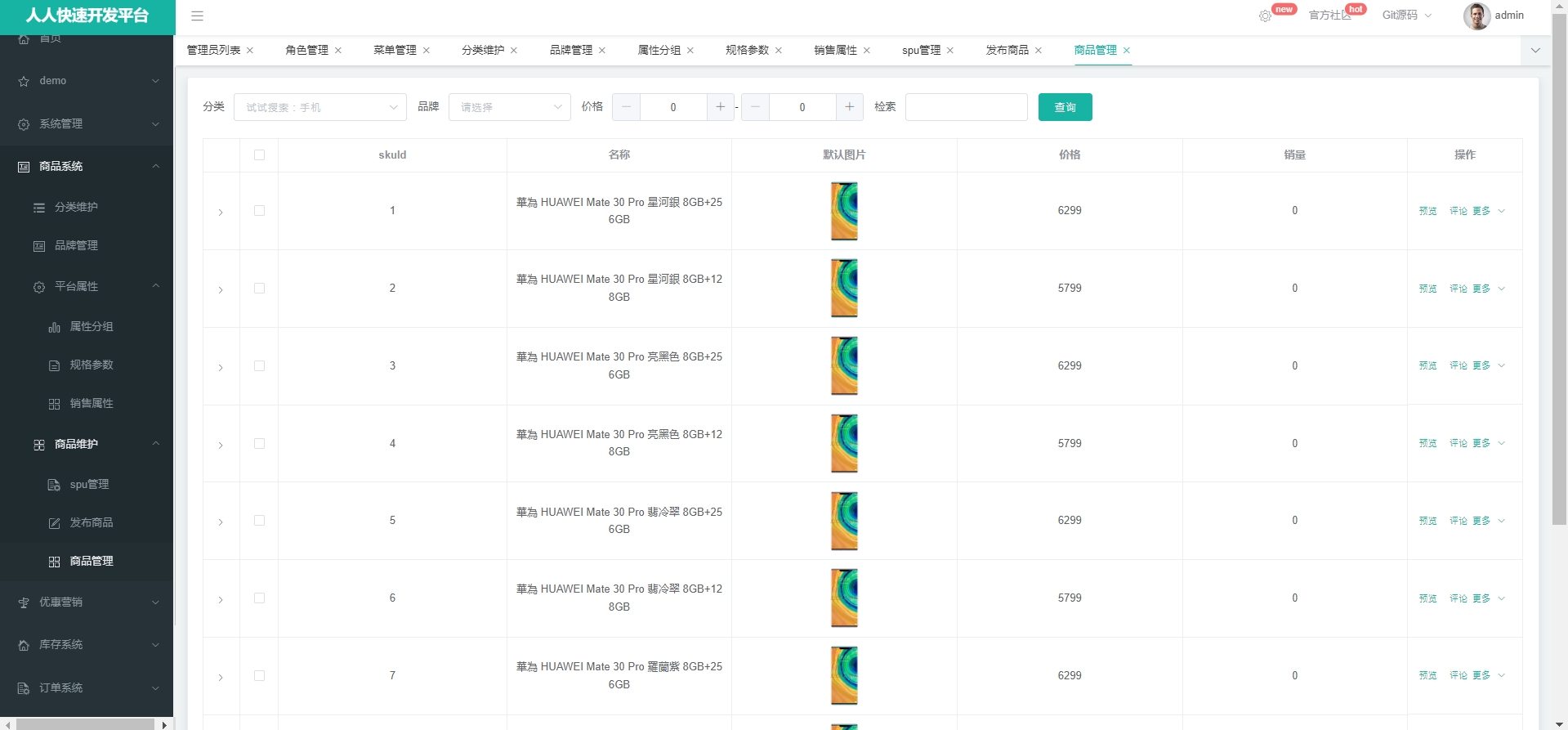This screenshot has width=1568, height=730.
Task: Open the Git源码 dropdown menu
Action: tap(1407, 16)
